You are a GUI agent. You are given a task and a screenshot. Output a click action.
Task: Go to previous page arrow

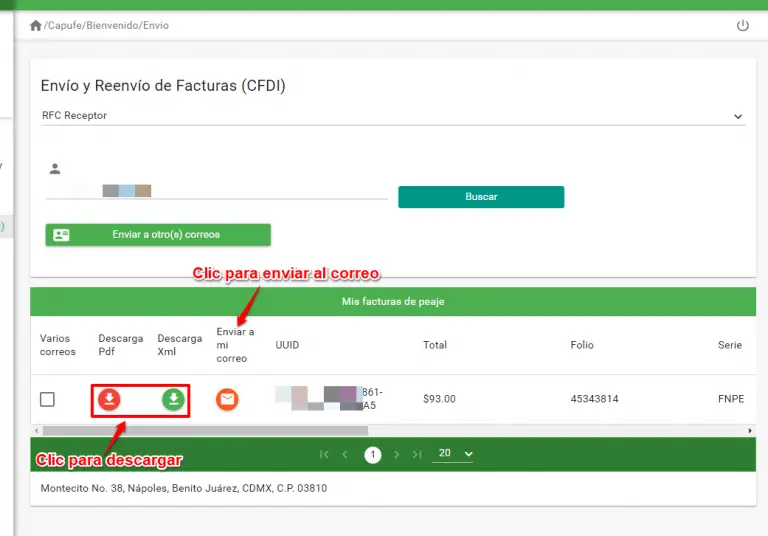[x=346, y=454]
